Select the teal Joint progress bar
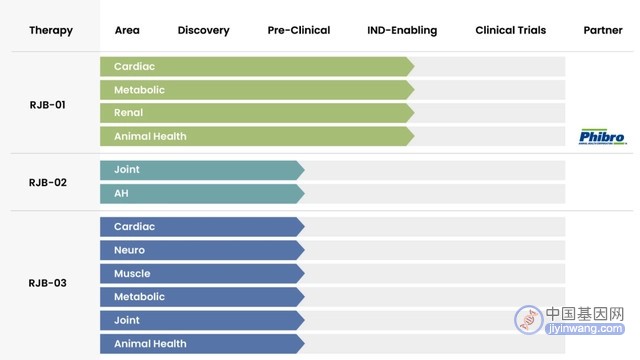This screenshot has width=640, height=360. click(202, 170)
